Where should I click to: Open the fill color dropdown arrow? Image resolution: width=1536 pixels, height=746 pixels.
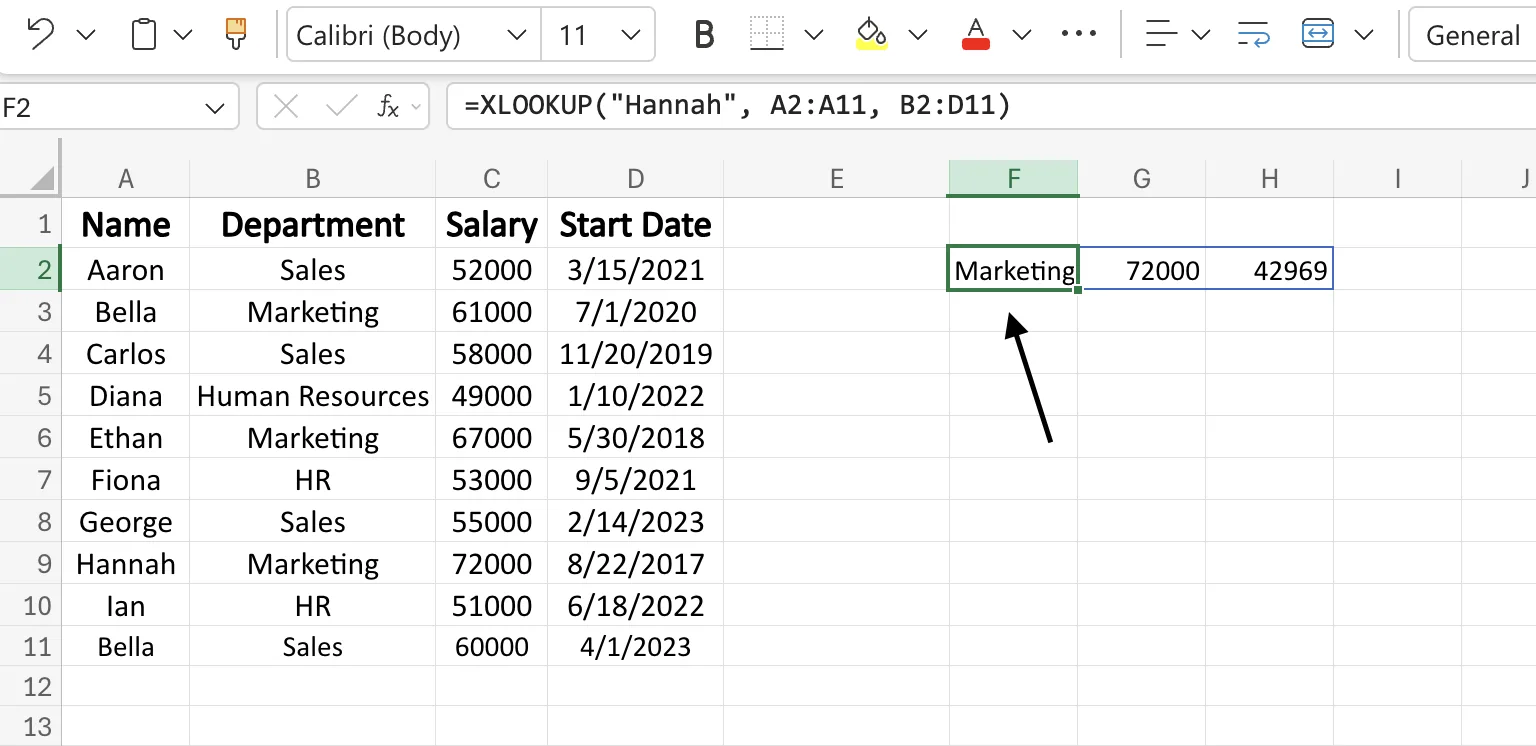pyautogui.click(x=917, y=36)
